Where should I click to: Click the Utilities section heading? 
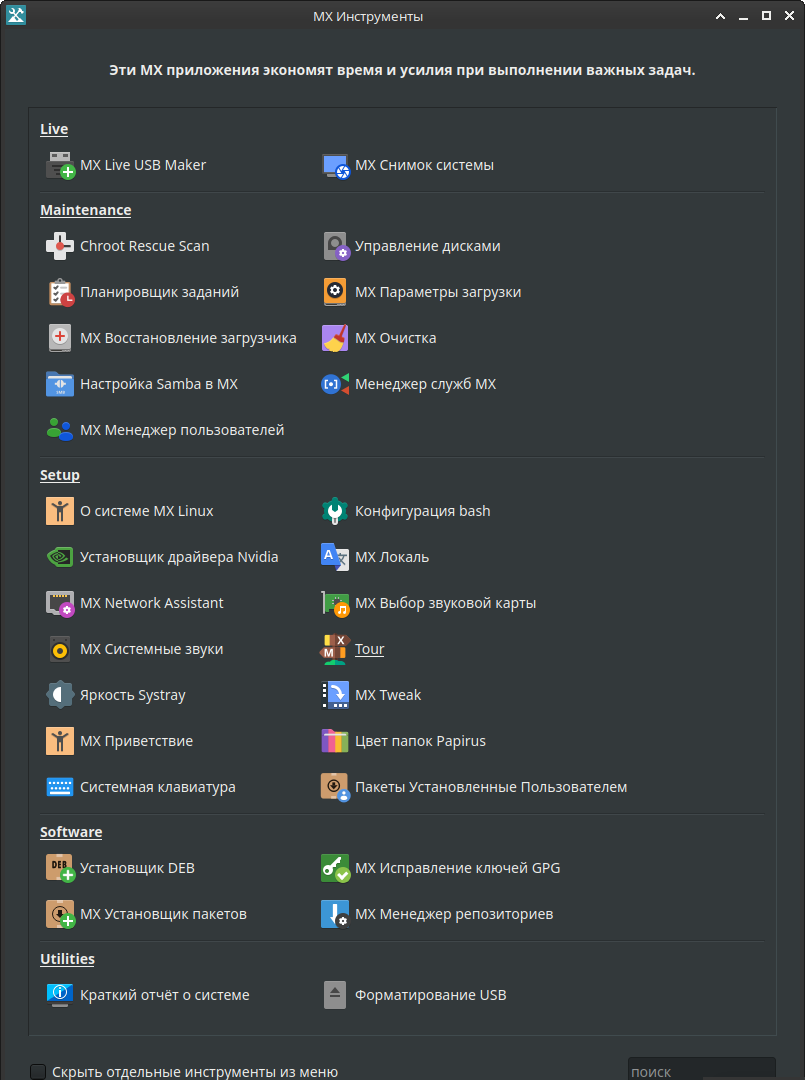67,959
